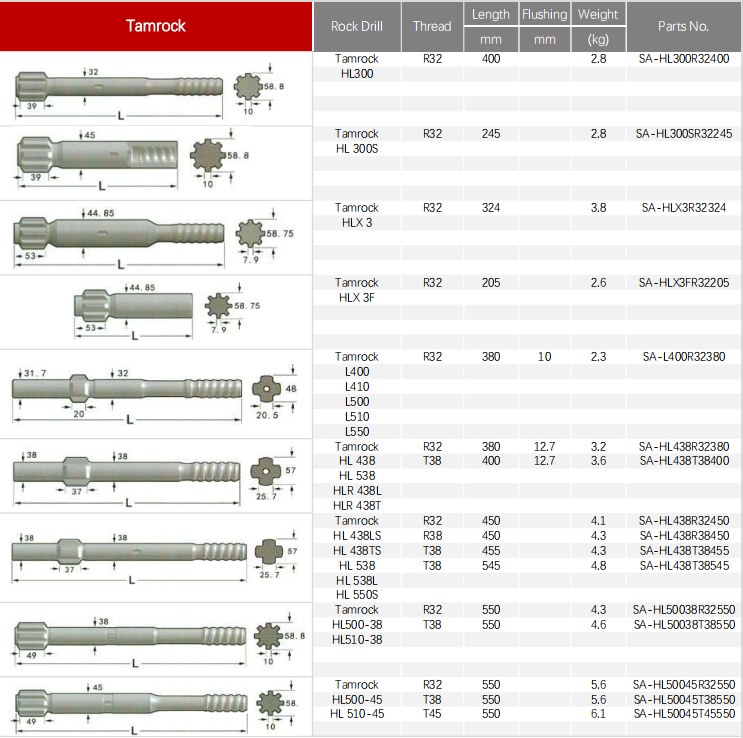Click the HLR 438T rock drill name

click(x=357, y=506)
